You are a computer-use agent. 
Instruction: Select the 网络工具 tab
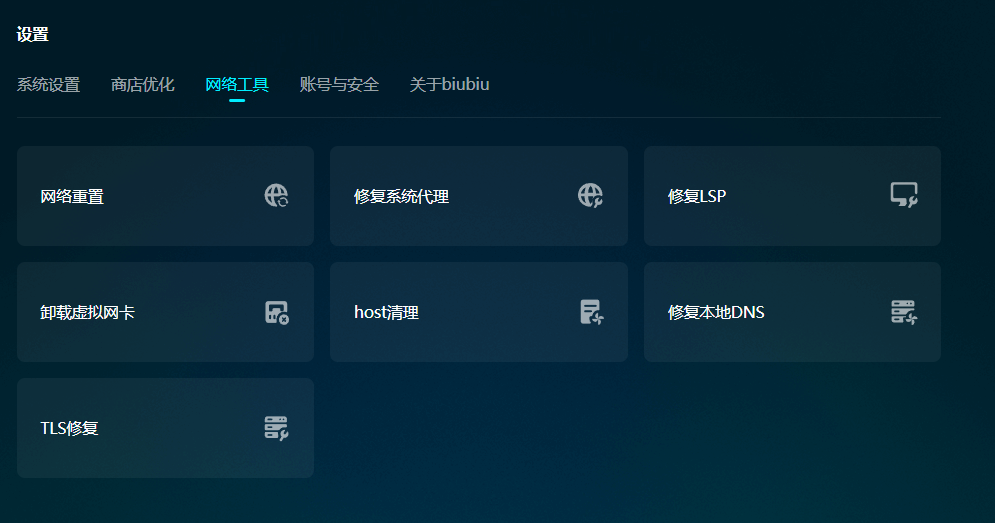point(237,85)
